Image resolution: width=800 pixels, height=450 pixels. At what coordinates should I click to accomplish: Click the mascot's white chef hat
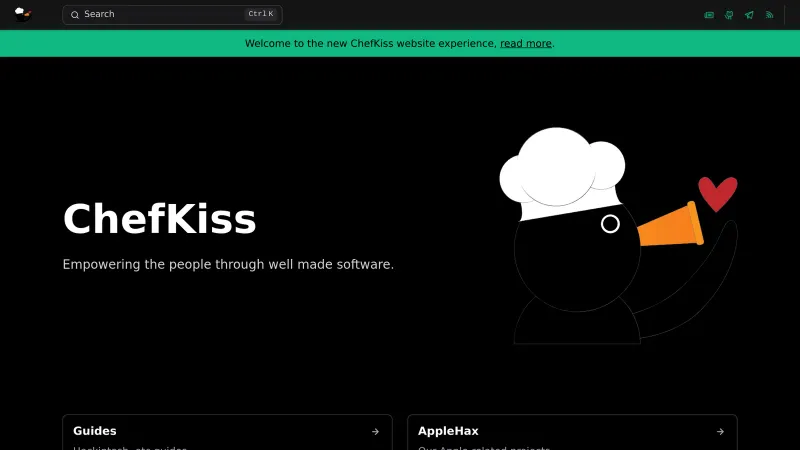pos(562,170)
